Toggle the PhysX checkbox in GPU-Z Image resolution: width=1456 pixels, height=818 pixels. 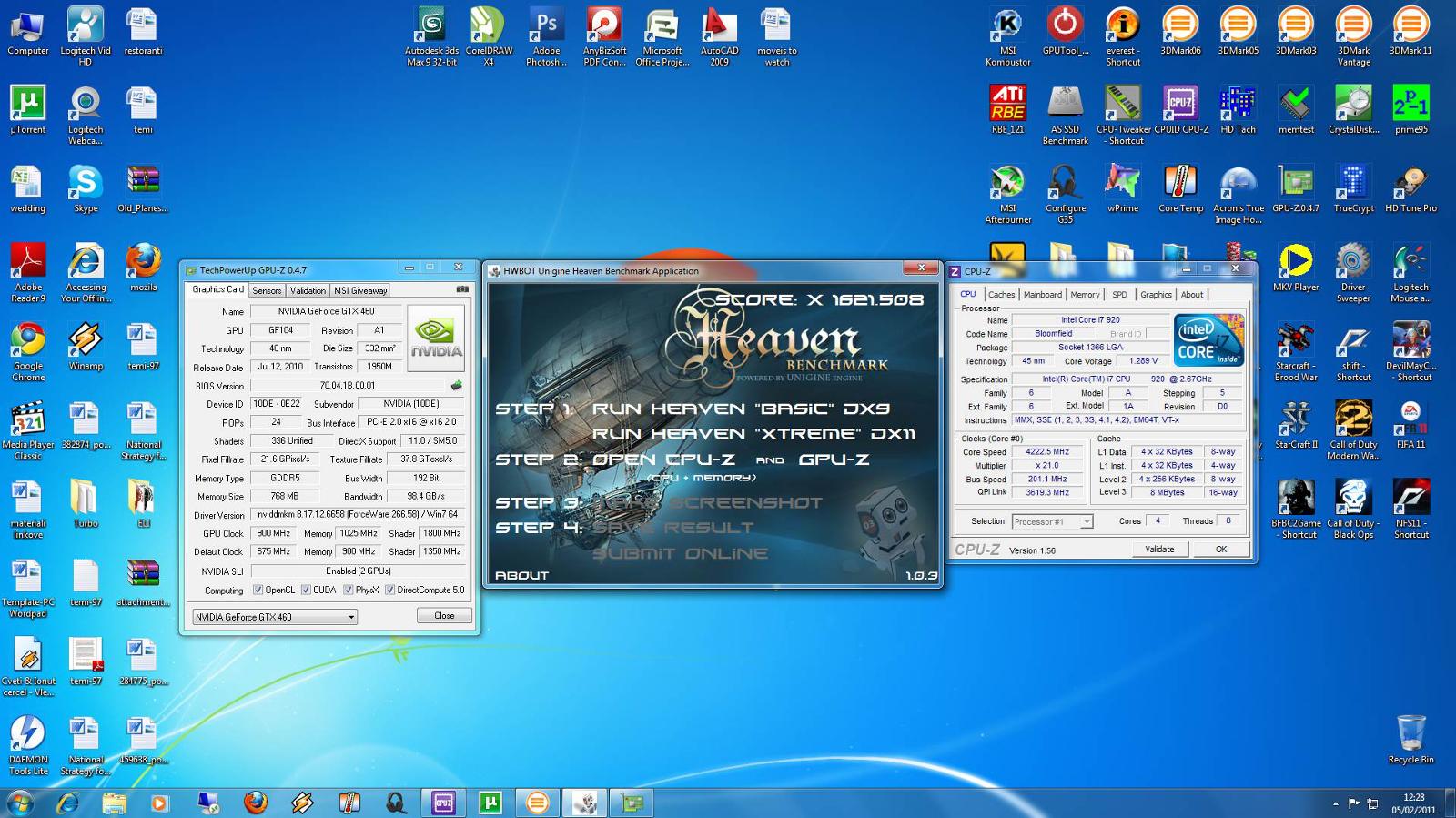click(348, 590)
